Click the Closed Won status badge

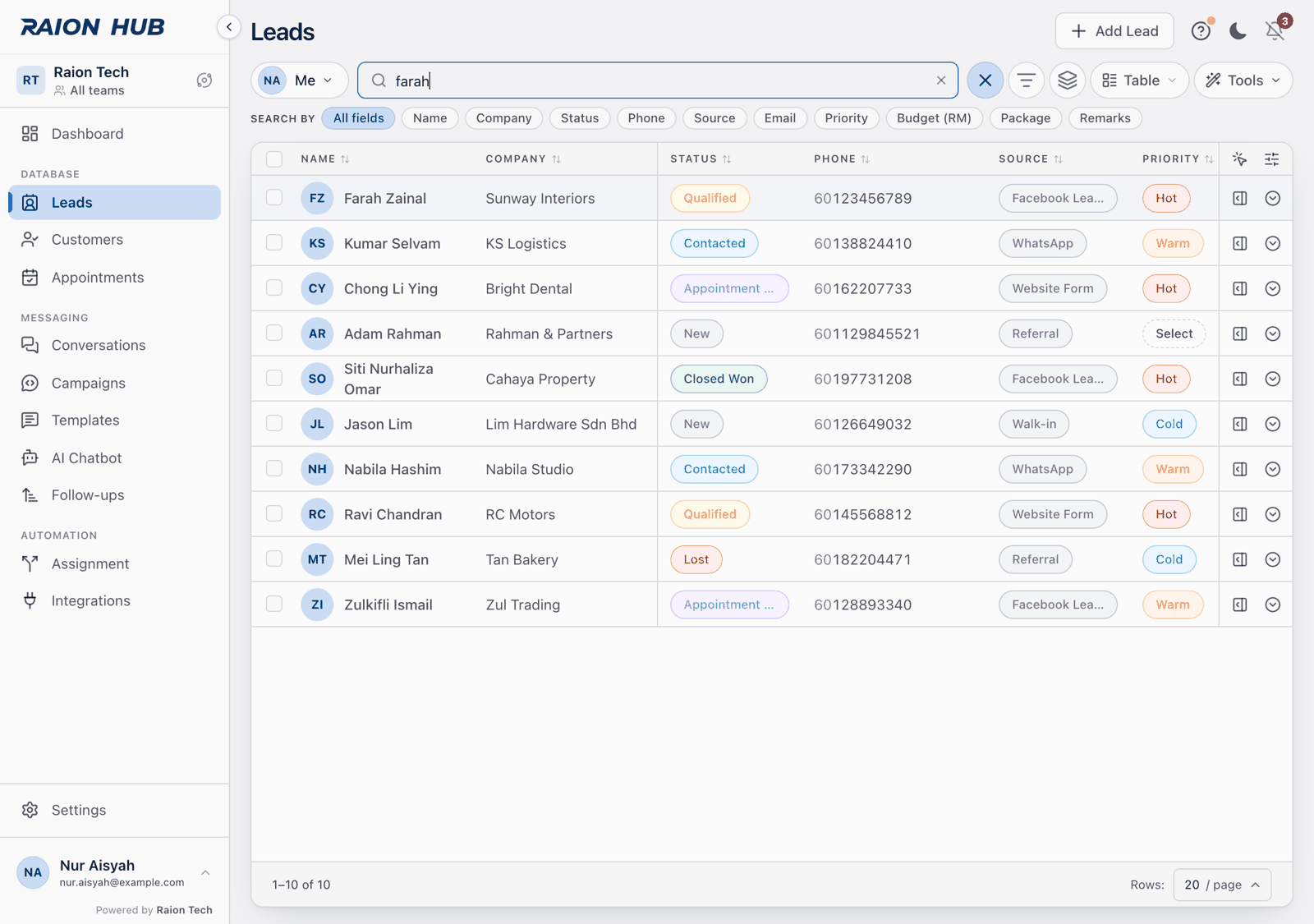pos(719,379)
